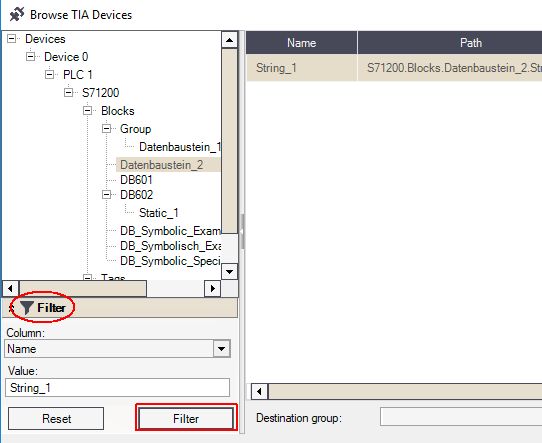Click the results table scroll left arrow
Image resolution: width=542 pixels, height=443 pixels.
pos(259,392)
